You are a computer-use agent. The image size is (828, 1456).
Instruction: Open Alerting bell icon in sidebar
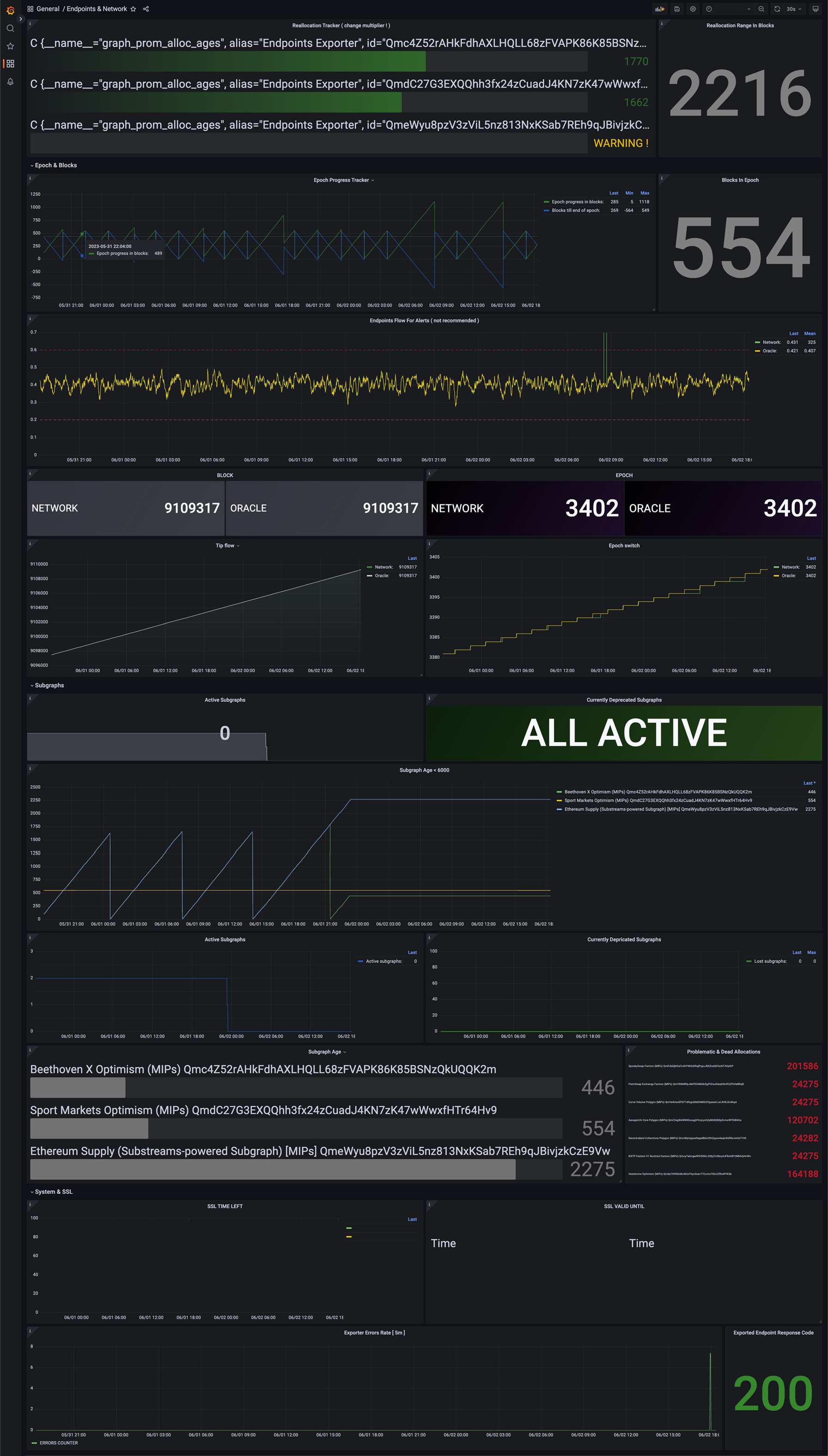(10, 82)
